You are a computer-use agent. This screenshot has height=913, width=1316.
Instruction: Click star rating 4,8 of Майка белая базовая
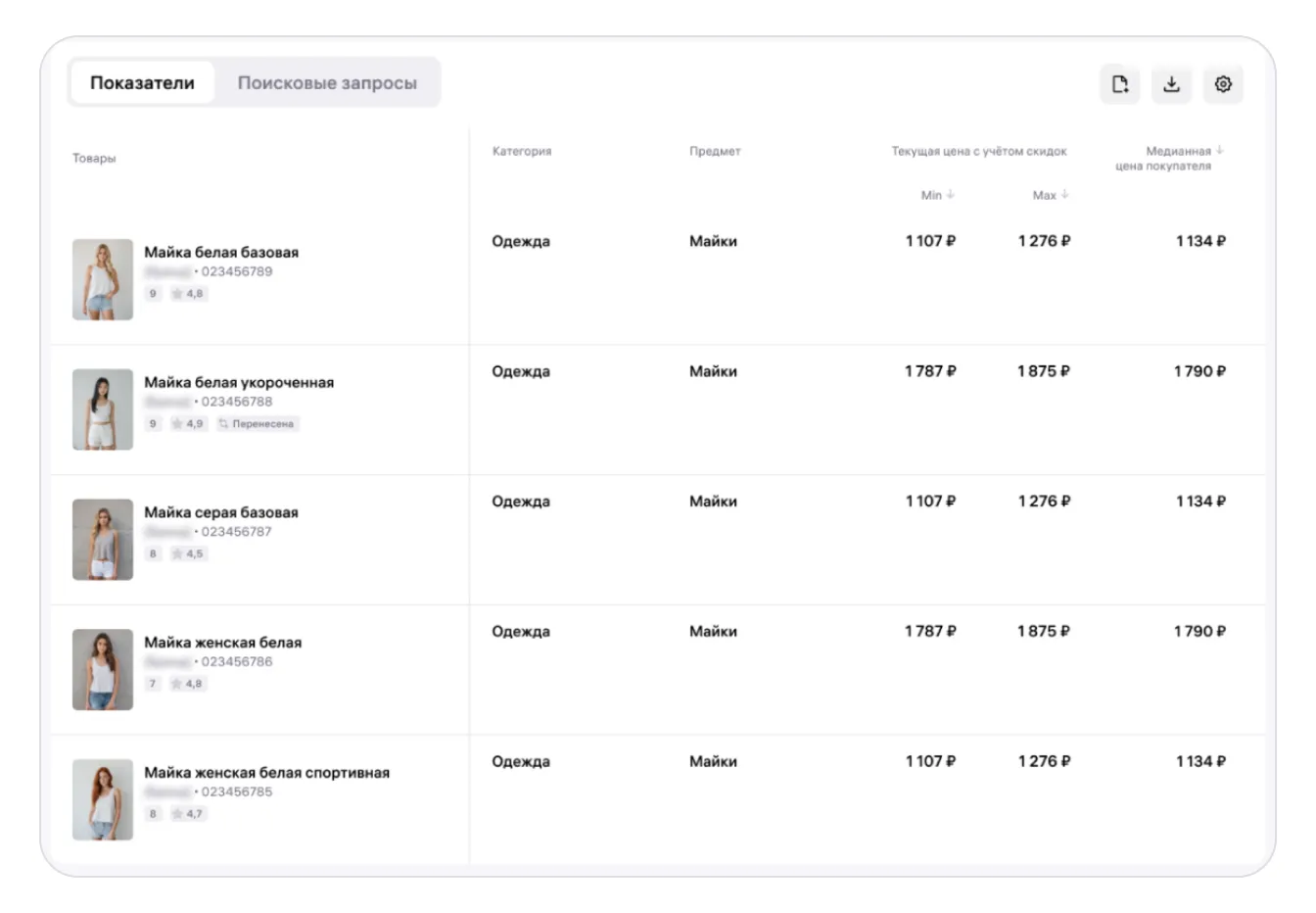point(188,294)
